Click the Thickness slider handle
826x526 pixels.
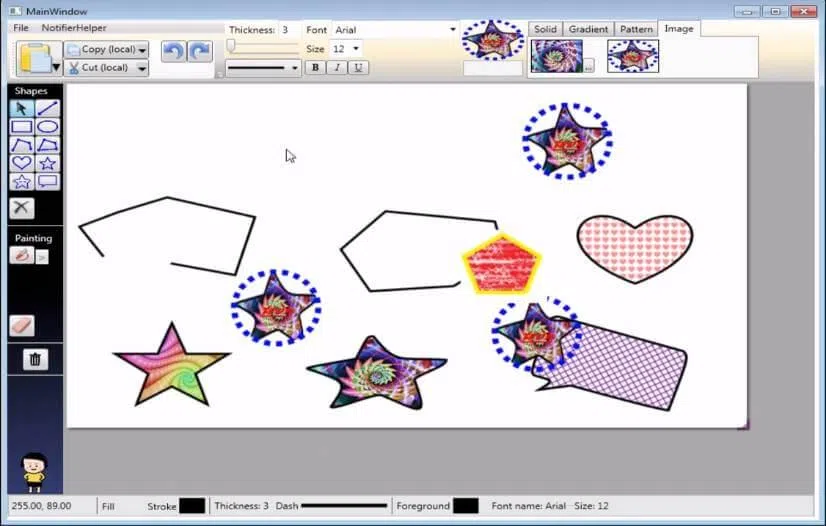pos(231,46)
